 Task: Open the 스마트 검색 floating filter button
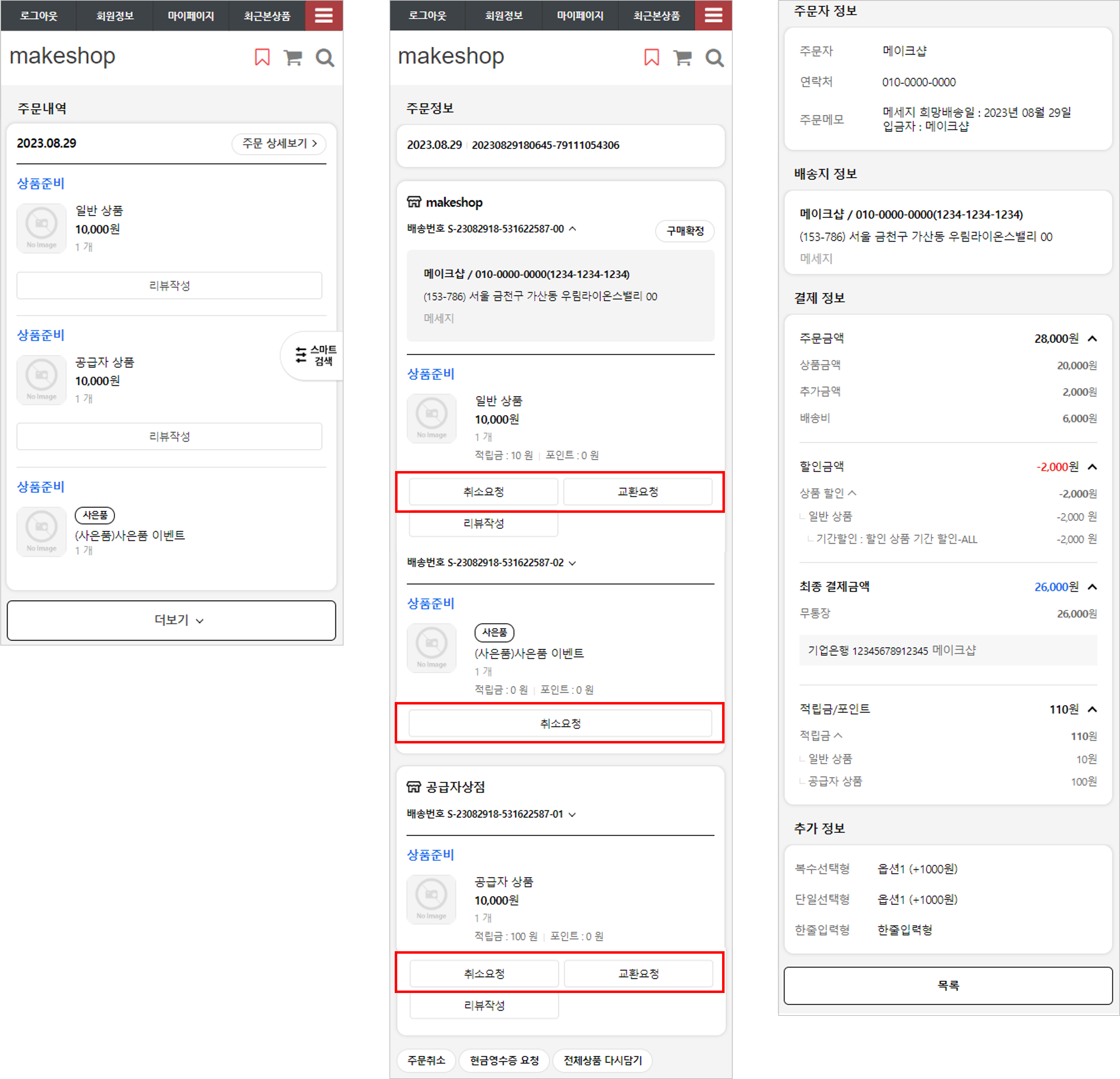pos(312,356)
